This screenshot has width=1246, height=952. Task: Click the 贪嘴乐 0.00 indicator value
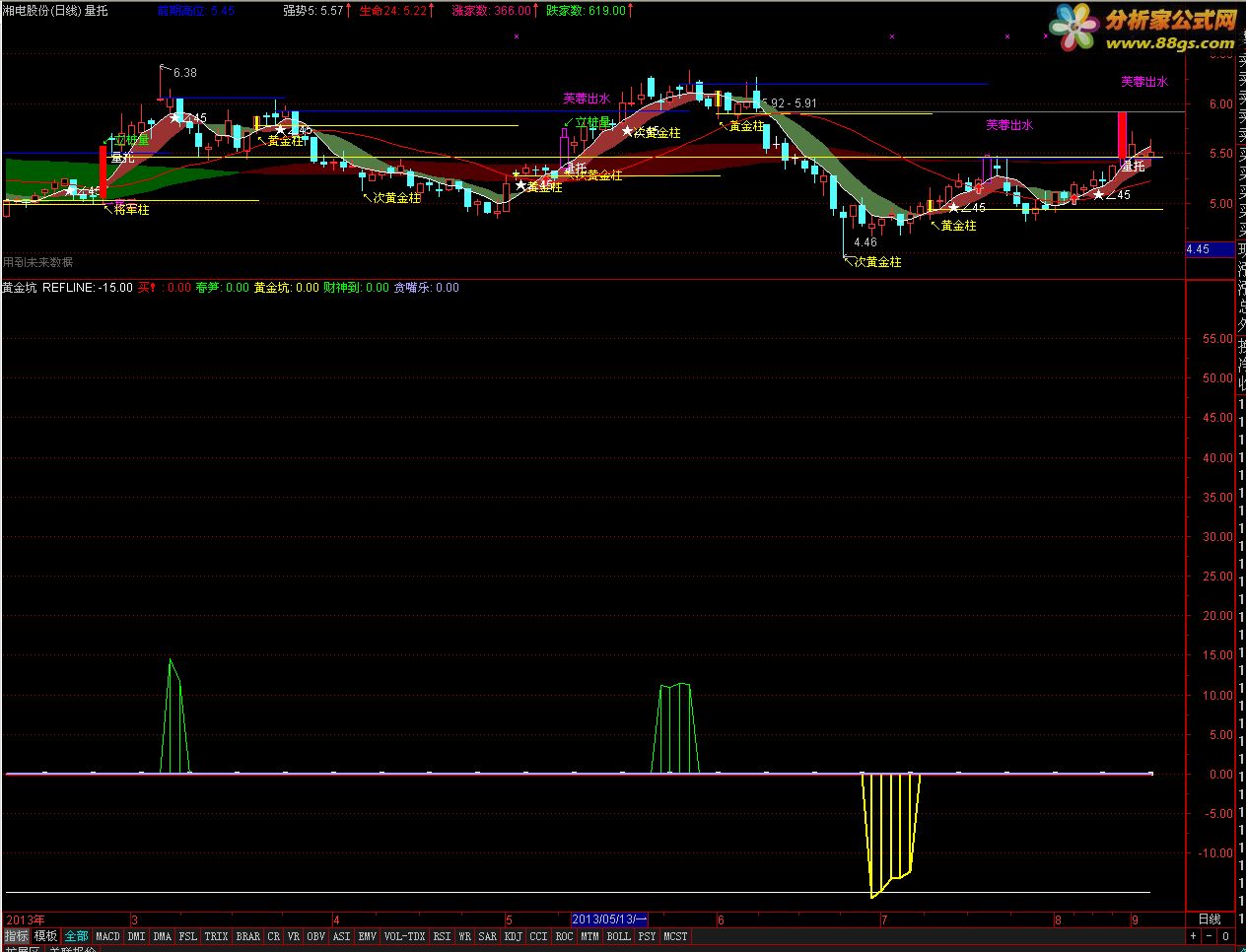(x=427, y=288)
